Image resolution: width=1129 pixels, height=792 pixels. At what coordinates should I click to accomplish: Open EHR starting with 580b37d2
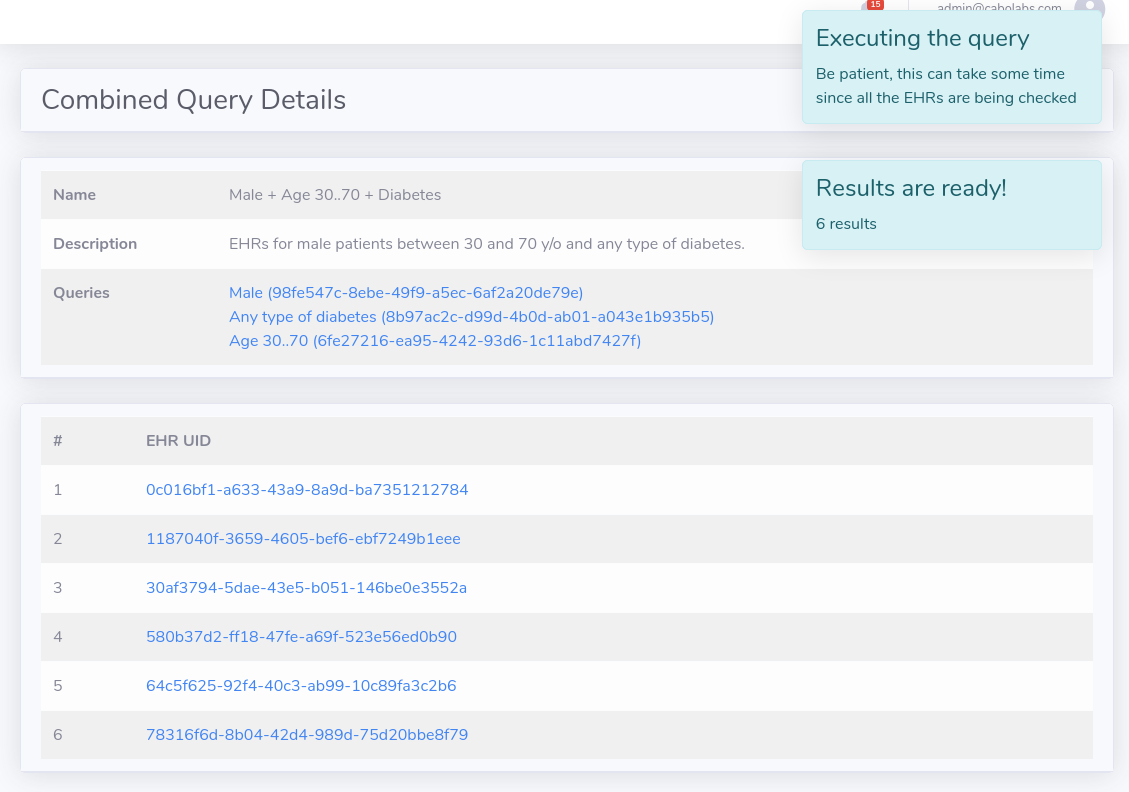tap(301, 637)
